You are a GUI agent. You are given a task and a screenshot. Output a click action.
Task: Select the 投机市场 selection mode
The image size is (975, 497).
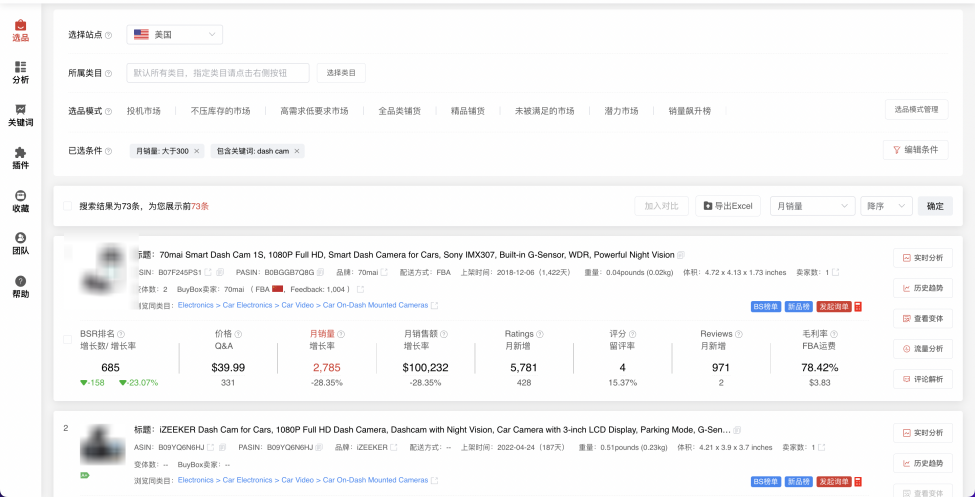144,111
